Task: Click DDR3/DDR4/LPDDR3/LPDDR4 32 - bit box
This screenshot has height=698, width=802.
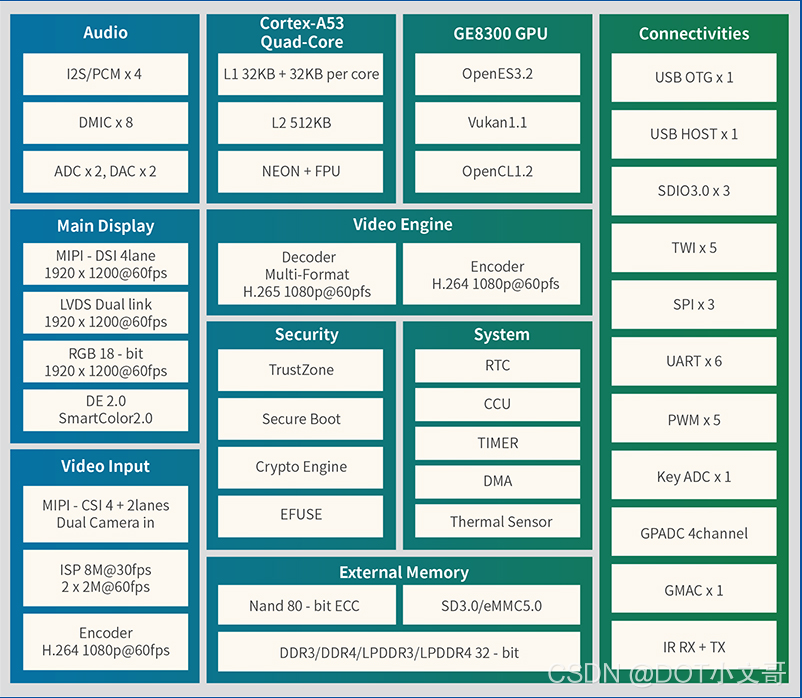Action: coord(399,652)
